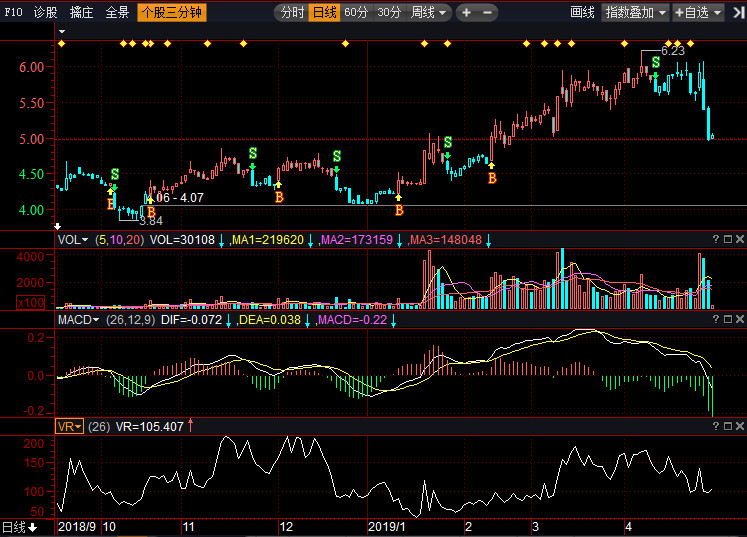Maximize the VR indicator panel

tap(728, 426)
